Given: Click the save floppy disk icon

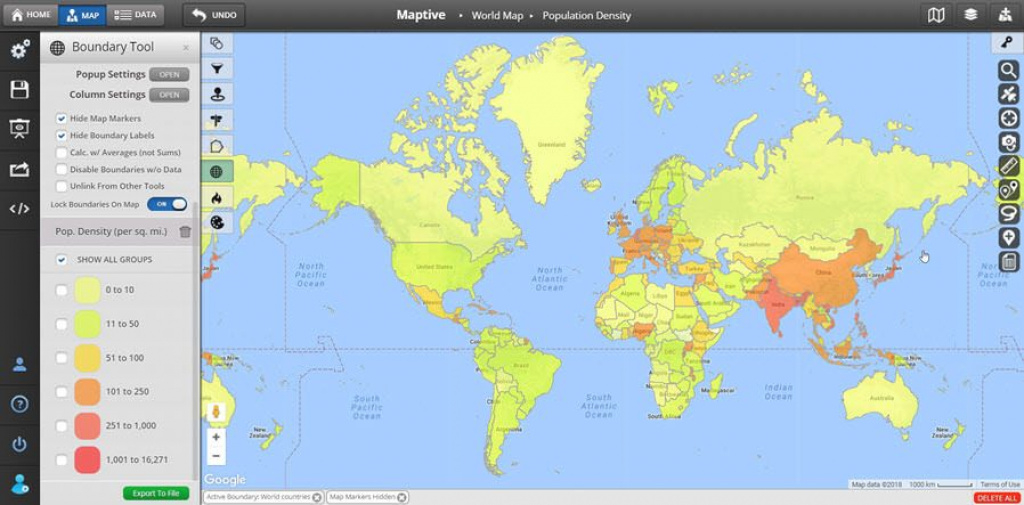Looking at the screenshot, I should [x=19, y=90].
